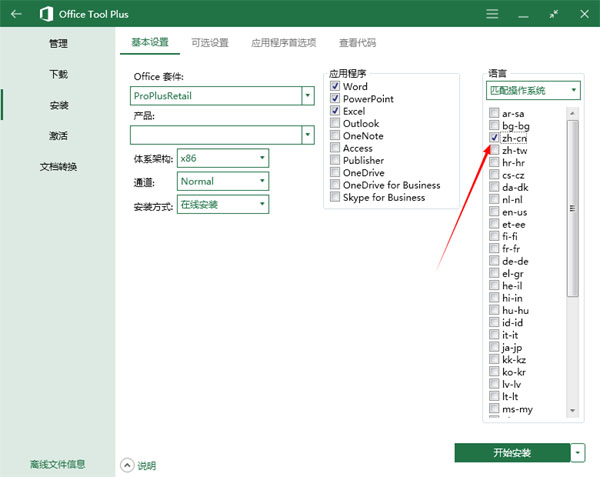Image resolution: width=600 pixels, height=477 pixels.
Task: Open the 体系架构 x86 dropdown
Action: click(262, 158)
